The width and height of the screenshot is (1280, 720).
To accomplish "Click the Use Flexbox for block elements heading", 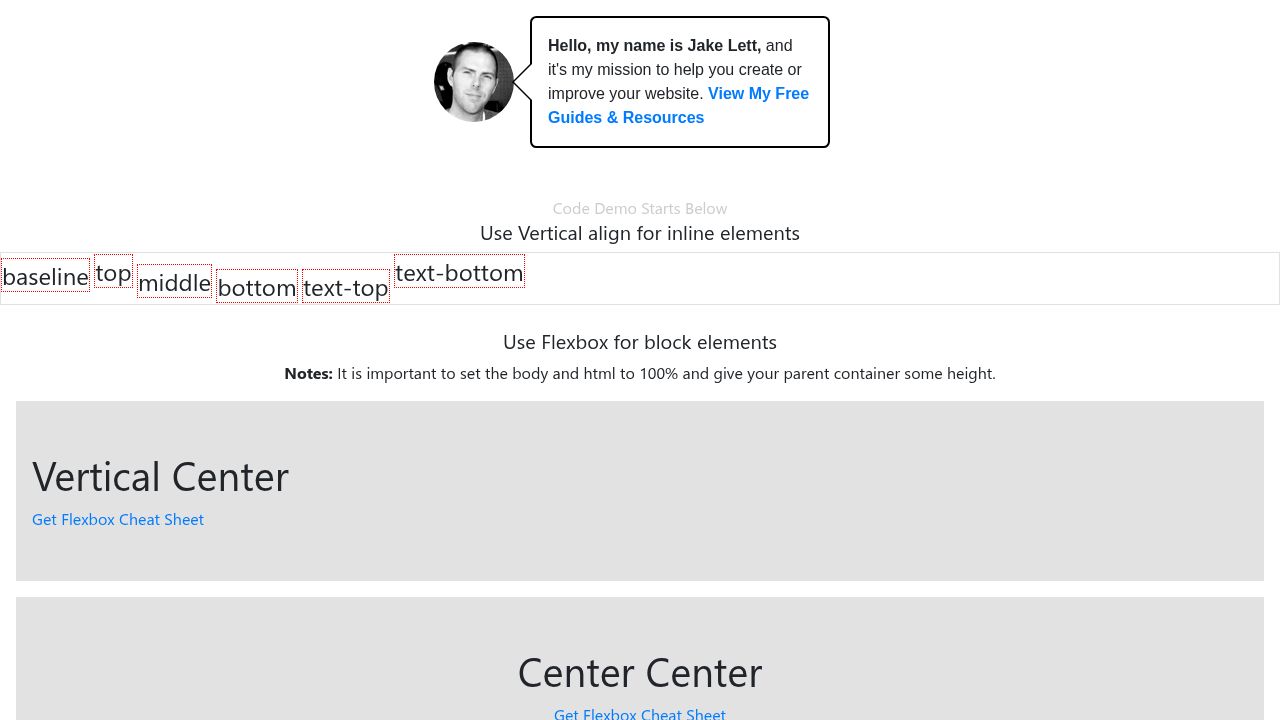I will [639, 341].
